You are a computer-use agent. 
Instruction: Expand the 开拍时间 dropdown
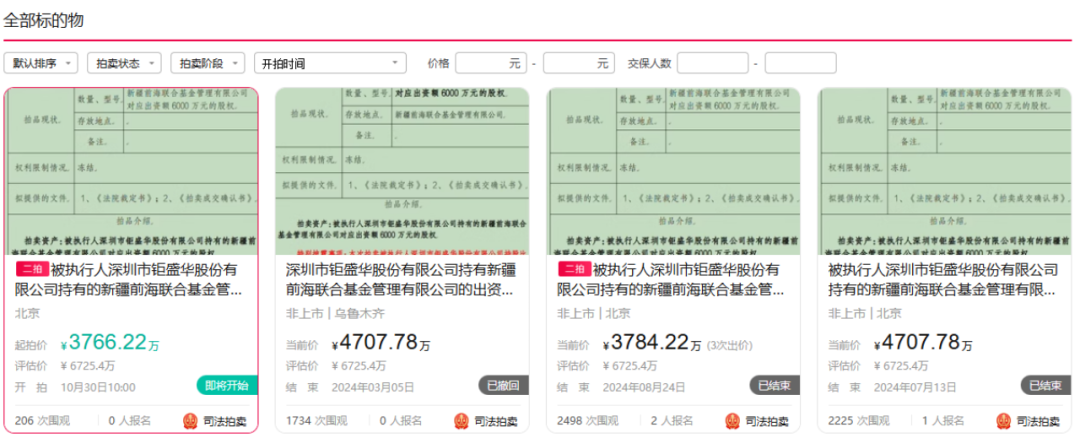[330, 63]
